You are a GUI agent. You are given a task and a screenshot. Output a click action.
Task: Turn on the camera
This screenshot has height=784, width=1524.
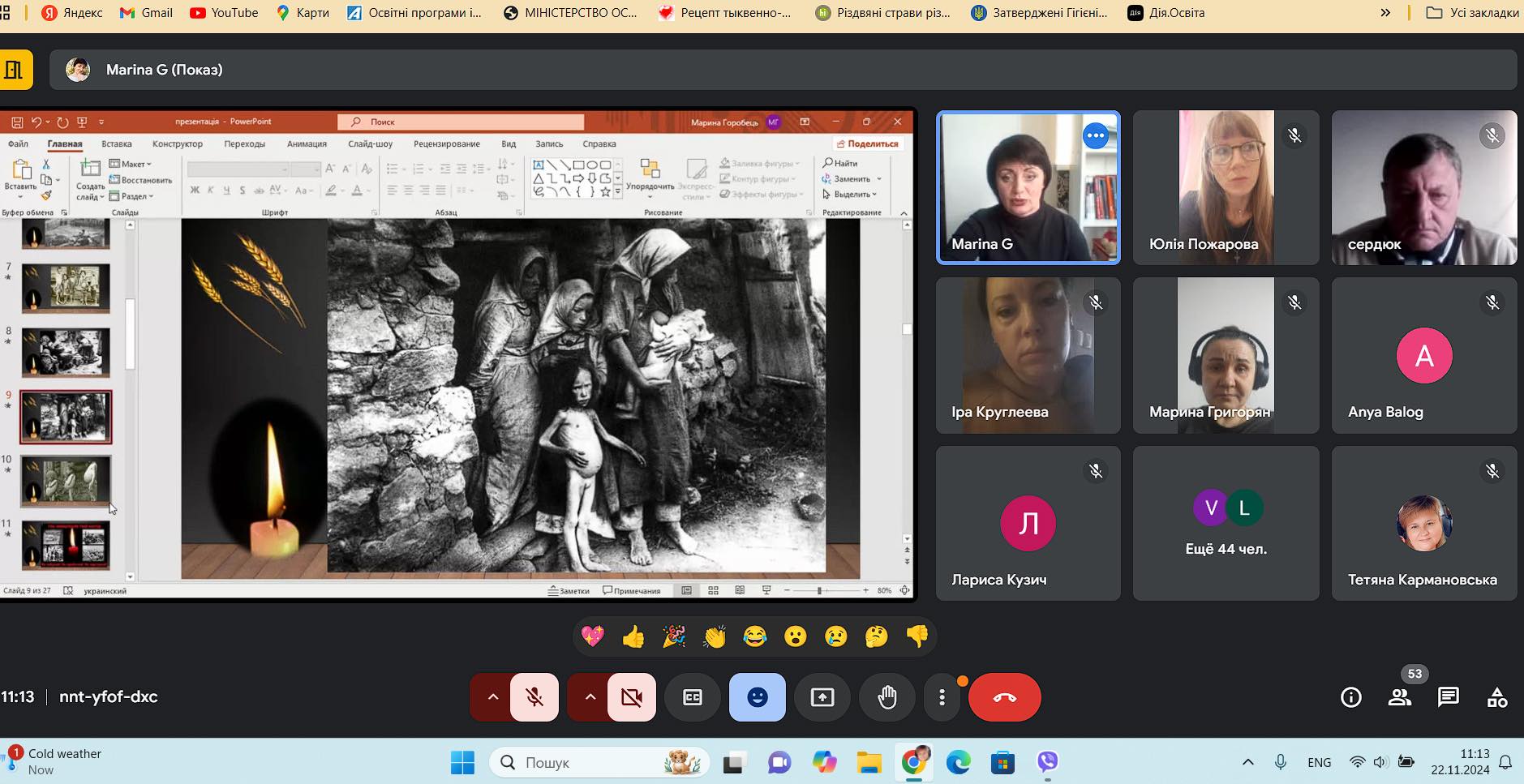click(631, 697)
